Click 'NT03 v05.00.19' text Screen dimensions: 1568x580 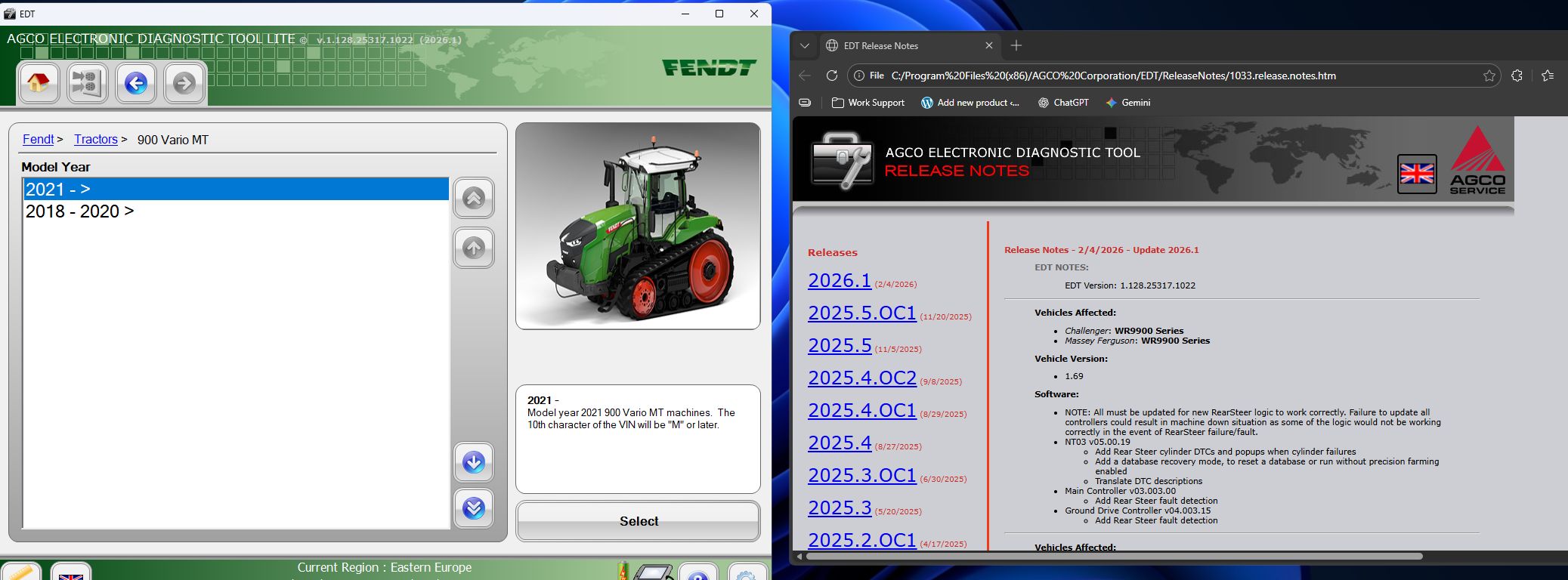pyautogui.click(x=1097, y=442)
